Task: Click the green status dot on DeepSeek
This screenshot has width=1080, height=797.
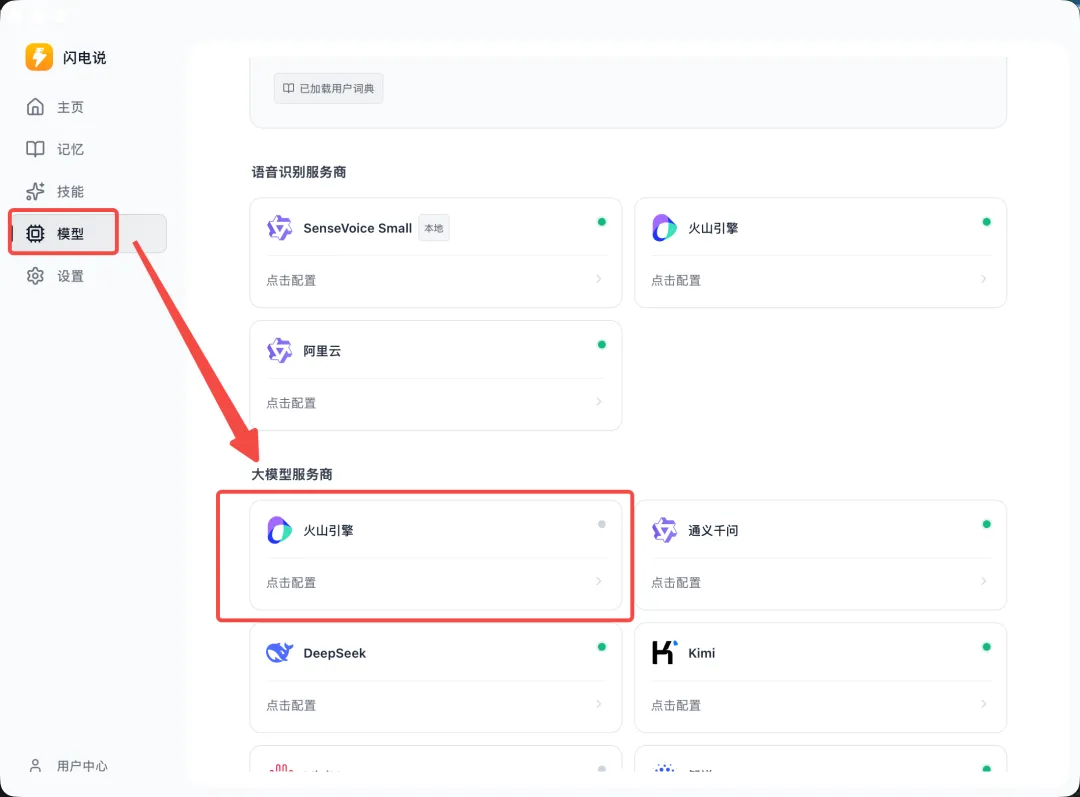Action: click(x=602, y=647)
